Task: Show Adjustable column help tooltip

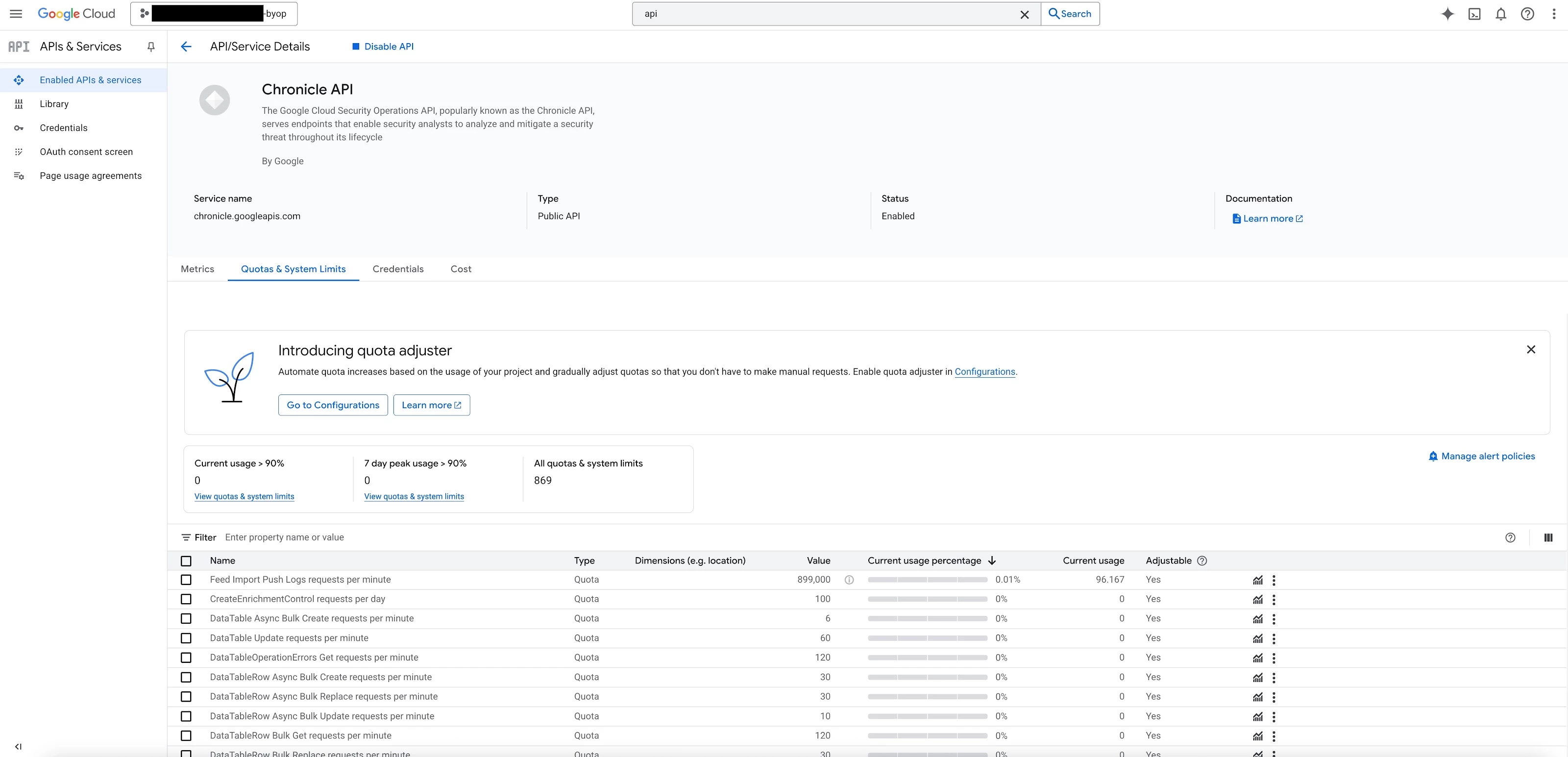Action: click(1202, 561)
